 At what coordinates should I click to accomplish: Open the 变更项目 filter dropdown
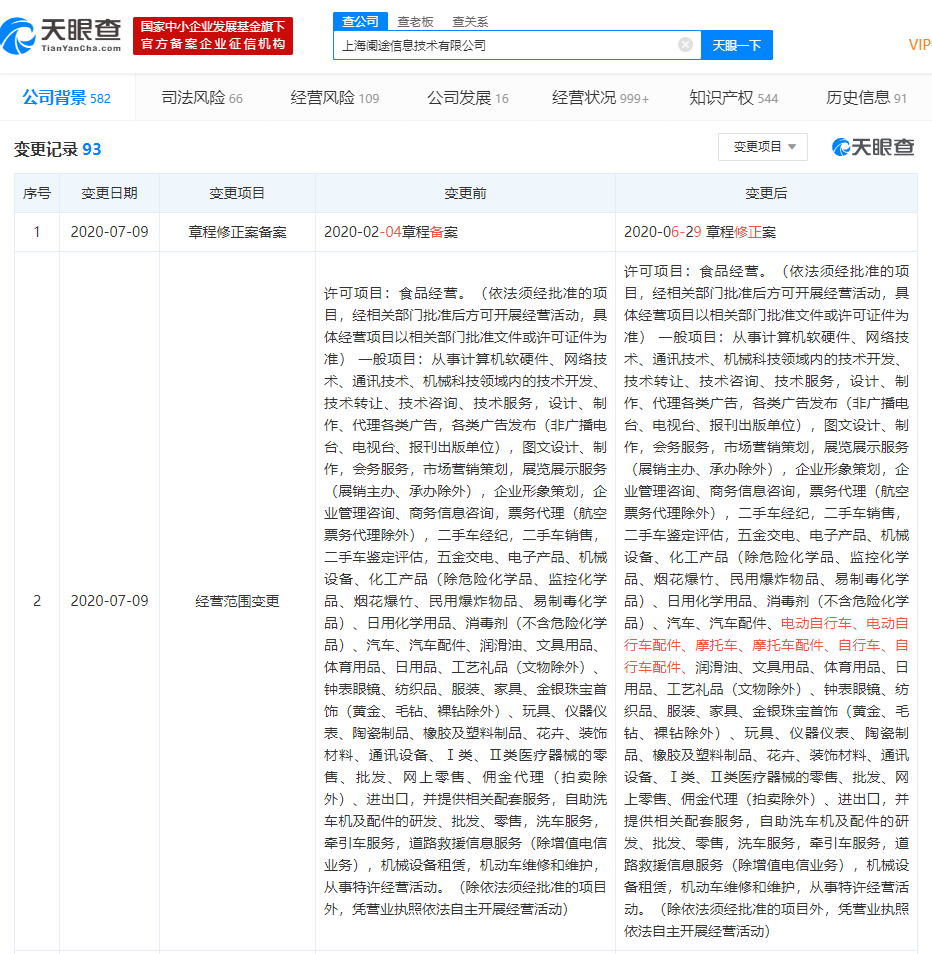tap(762, 147)
